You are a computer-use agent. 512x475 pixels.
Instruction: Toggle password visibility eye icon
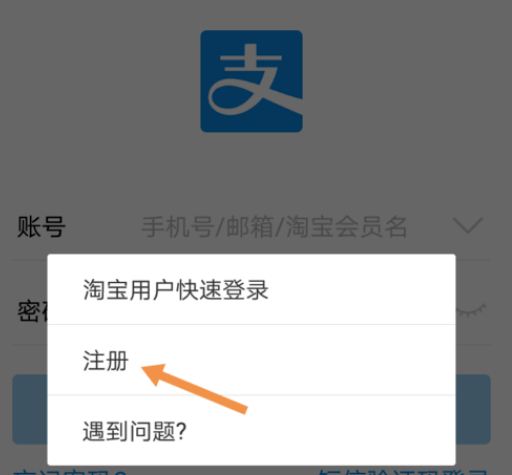(471, 310)
